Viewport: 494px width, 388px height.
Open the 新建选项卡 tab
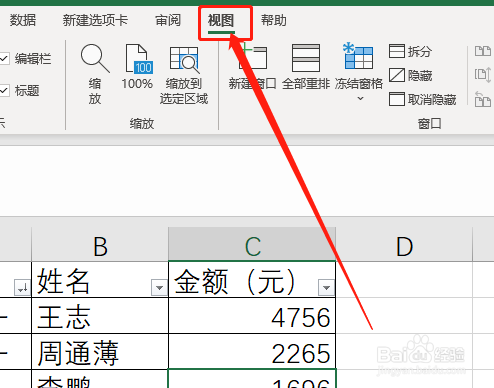point(95,21)
